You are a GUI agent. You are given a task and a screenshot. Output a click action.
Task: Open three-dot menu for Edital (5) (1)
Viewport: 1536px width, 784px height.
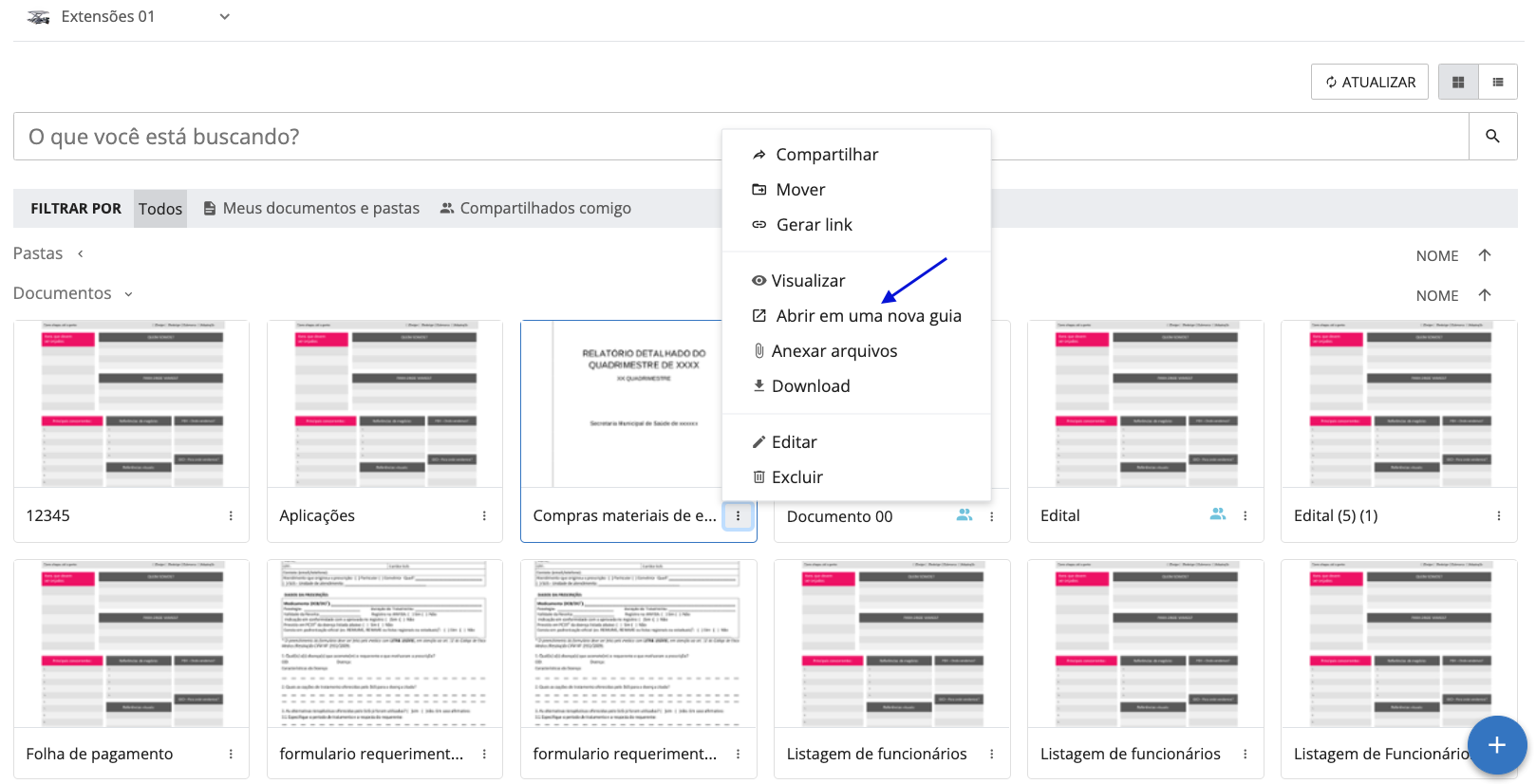(1499, 516)
